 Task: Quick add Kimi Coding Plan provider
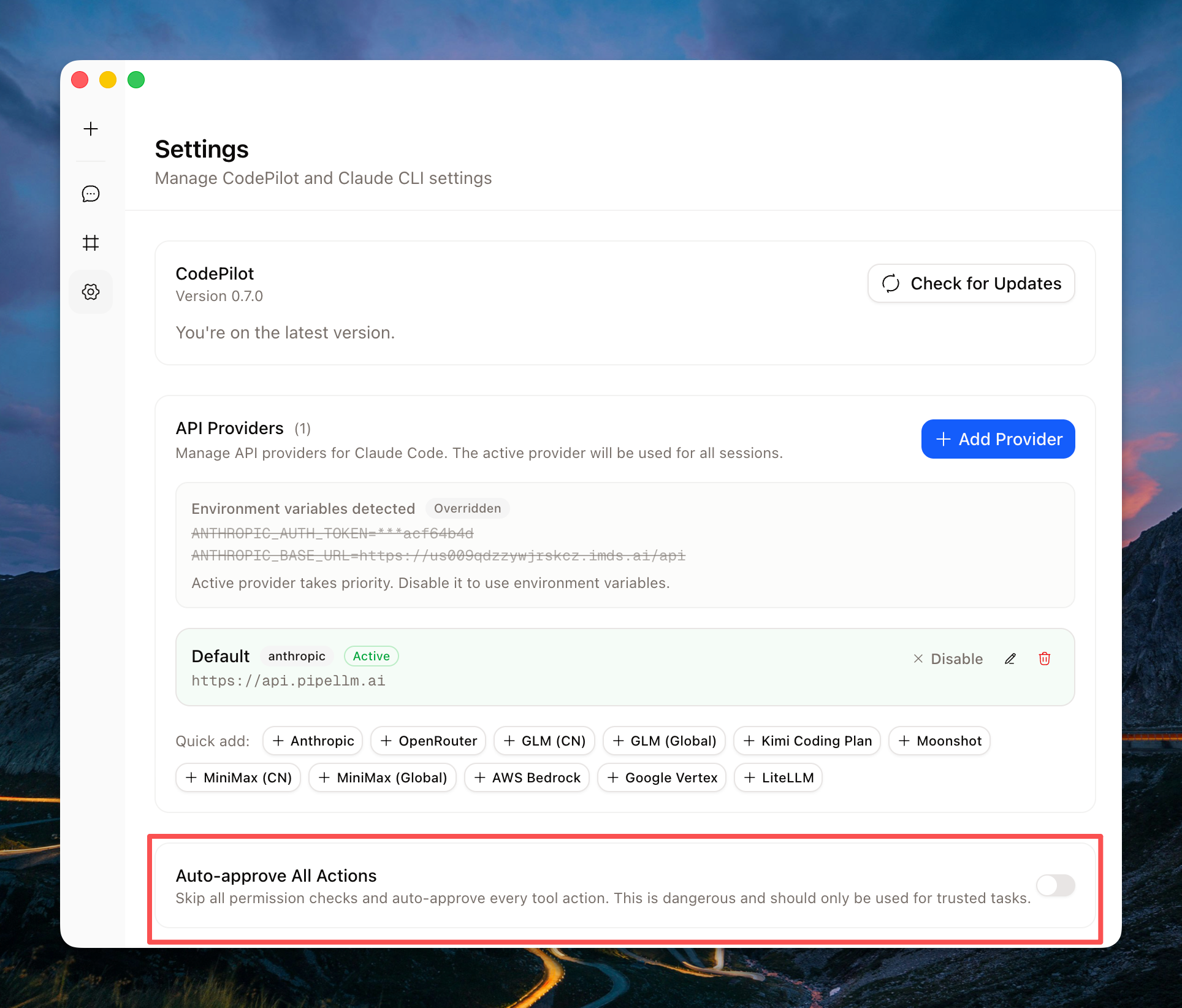[x=807, y=741]
